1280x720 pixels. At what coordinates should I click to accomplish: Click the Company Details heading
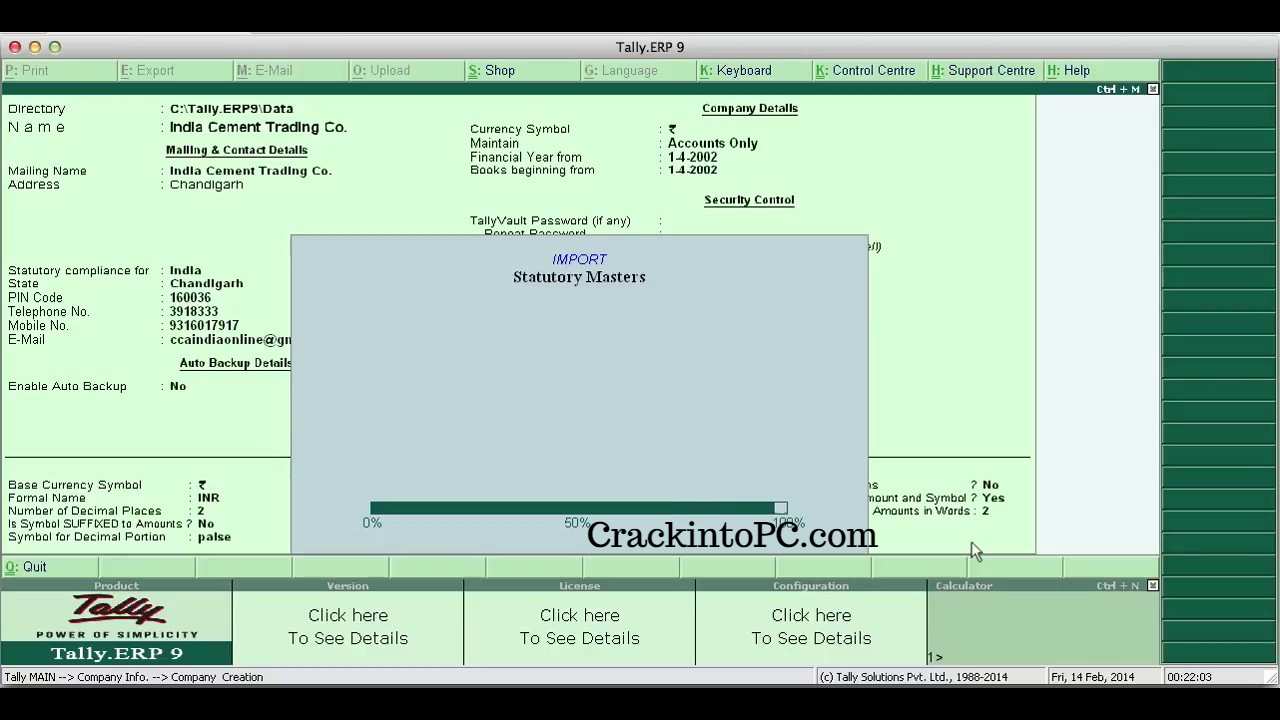point(750,108)
